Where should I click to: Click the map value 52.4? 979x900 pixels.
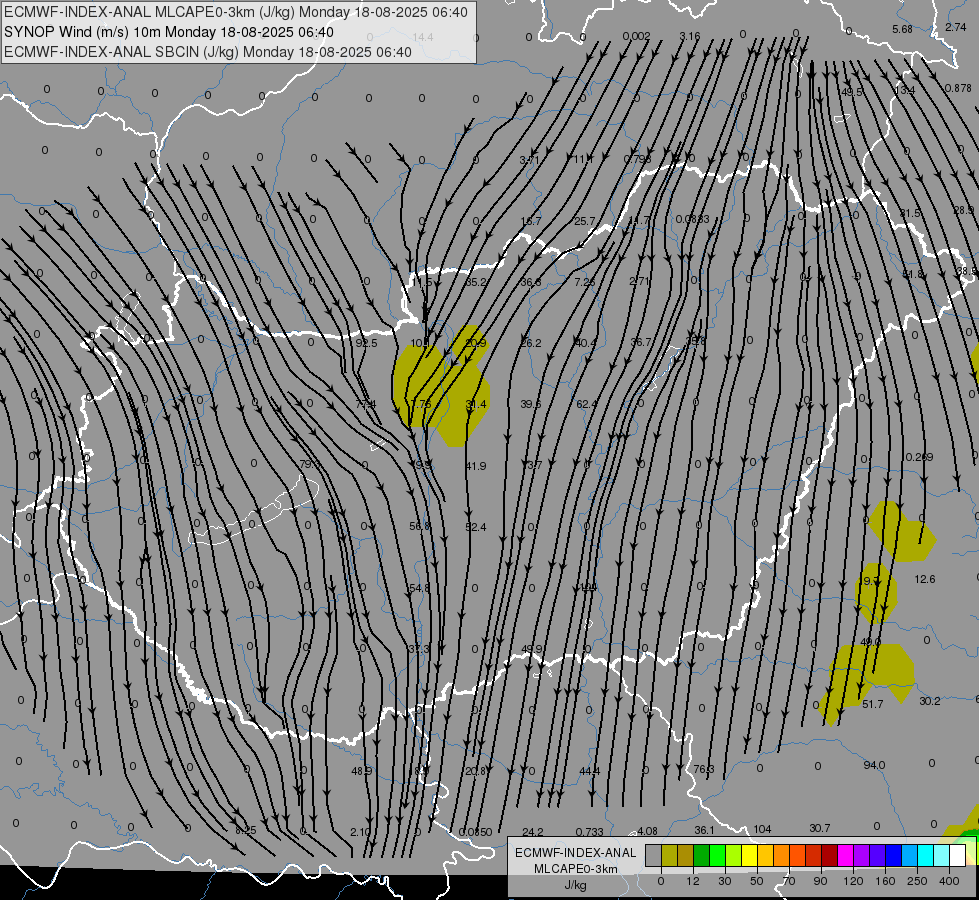tap(476, 527)
